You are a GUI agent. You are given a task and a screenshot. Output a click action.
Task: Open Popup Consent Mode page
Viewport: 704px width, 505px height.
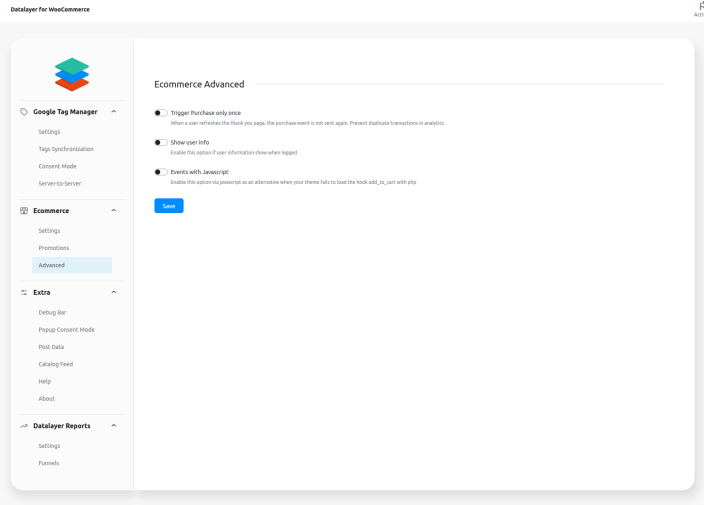[x=66, y=329]
